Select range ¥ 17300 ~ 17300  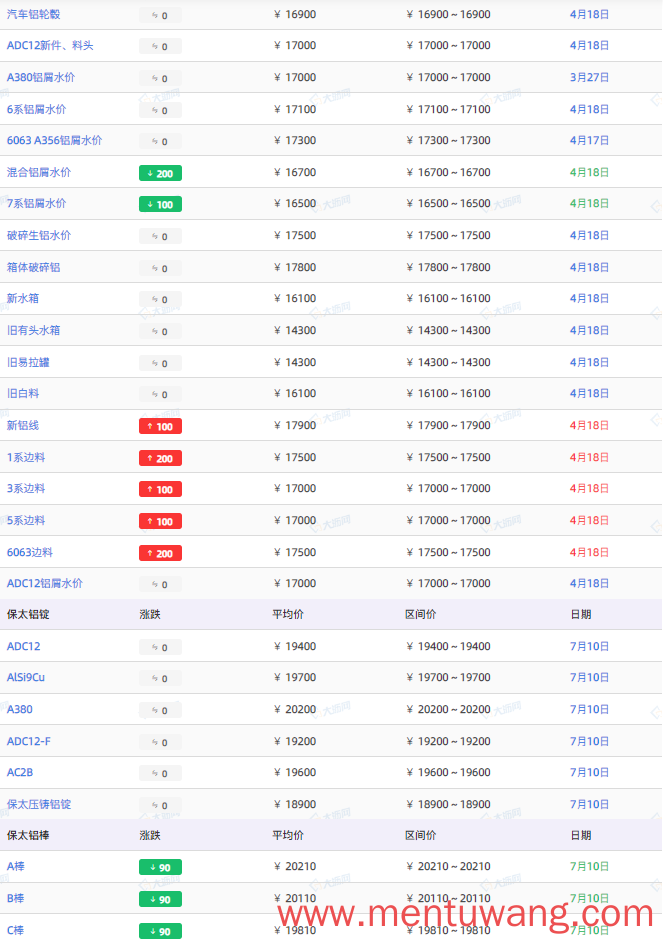pyautogui.click(x=449, y=141)
